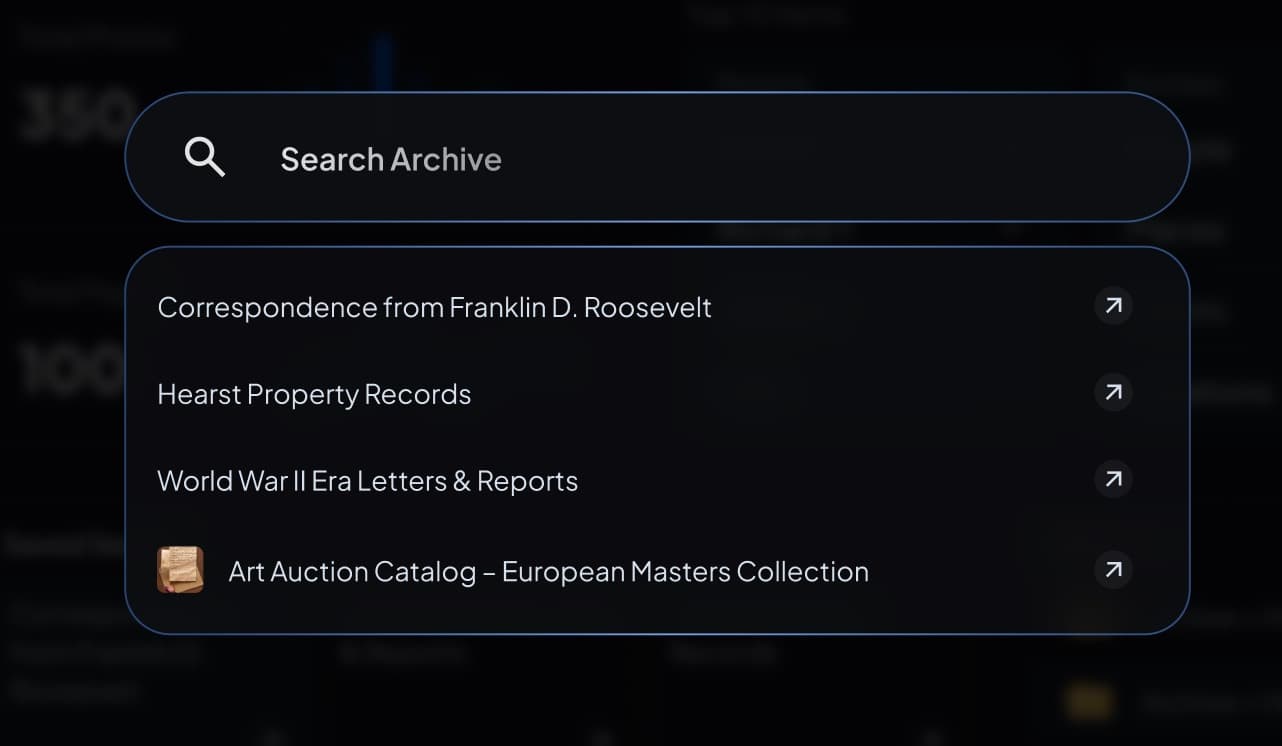Open arrow icon beside Franklin D. Roosevelt correspondence

(x=1113, y=305)
